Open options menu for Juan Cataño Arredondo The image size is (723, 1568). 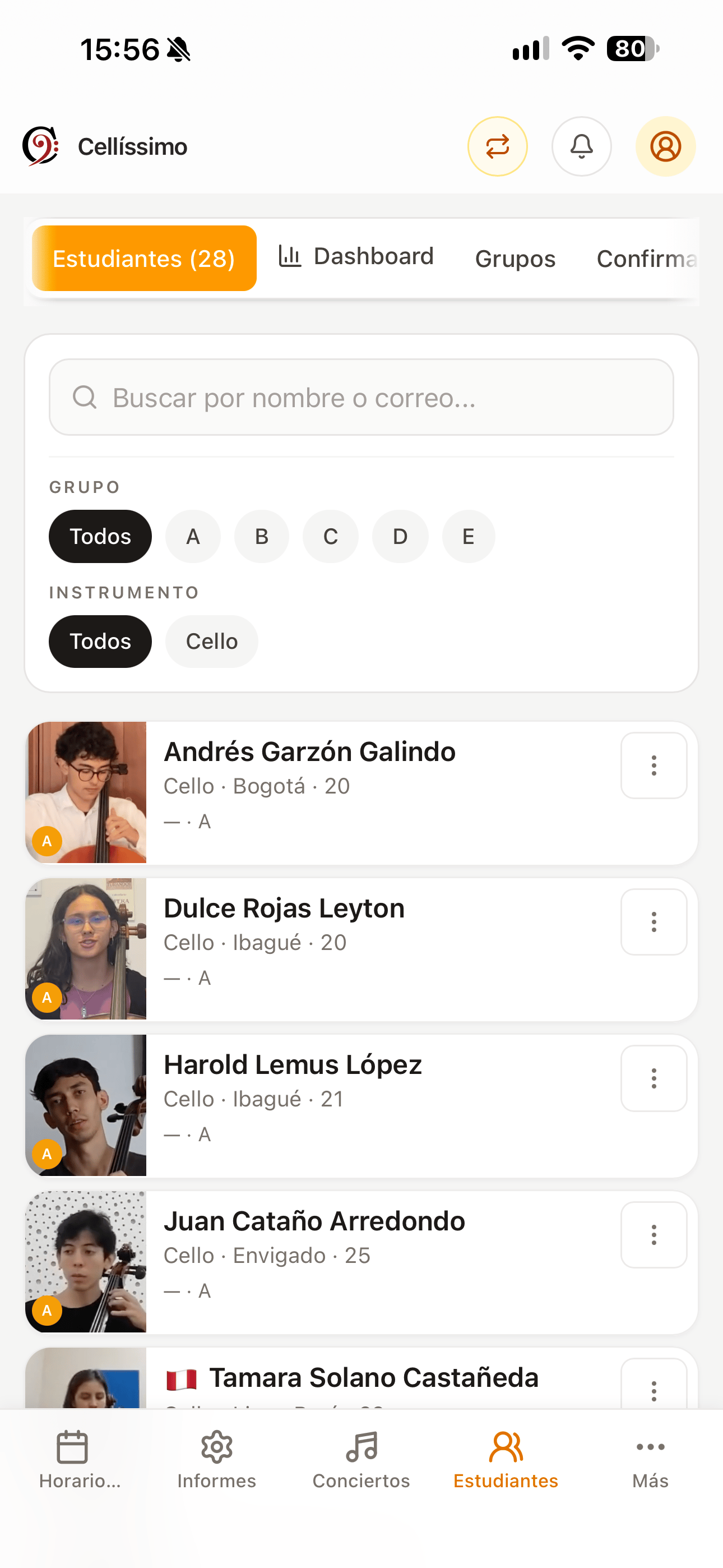[x=654, y=1234]
